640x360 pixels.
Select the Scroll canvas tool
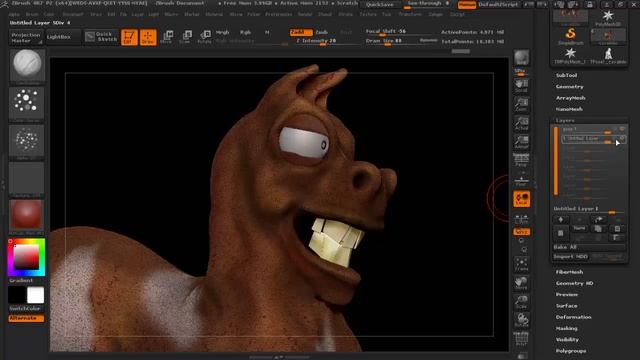[x=521, y=85]
